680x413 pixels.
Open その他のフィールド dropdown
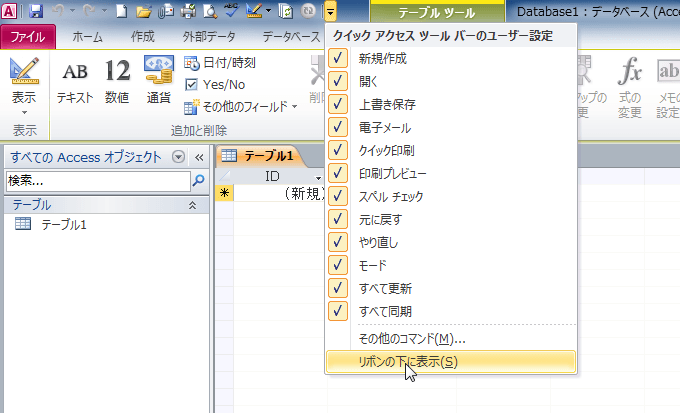[241, 107]
